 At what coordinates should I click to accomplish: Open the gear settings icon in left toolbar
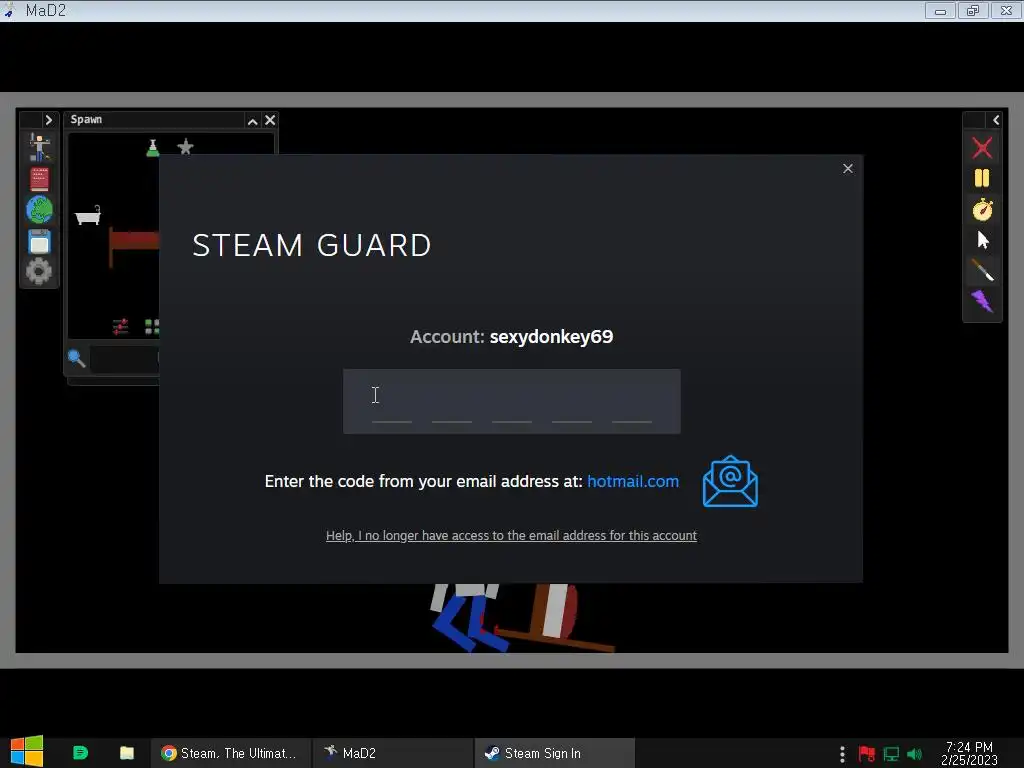39,271
